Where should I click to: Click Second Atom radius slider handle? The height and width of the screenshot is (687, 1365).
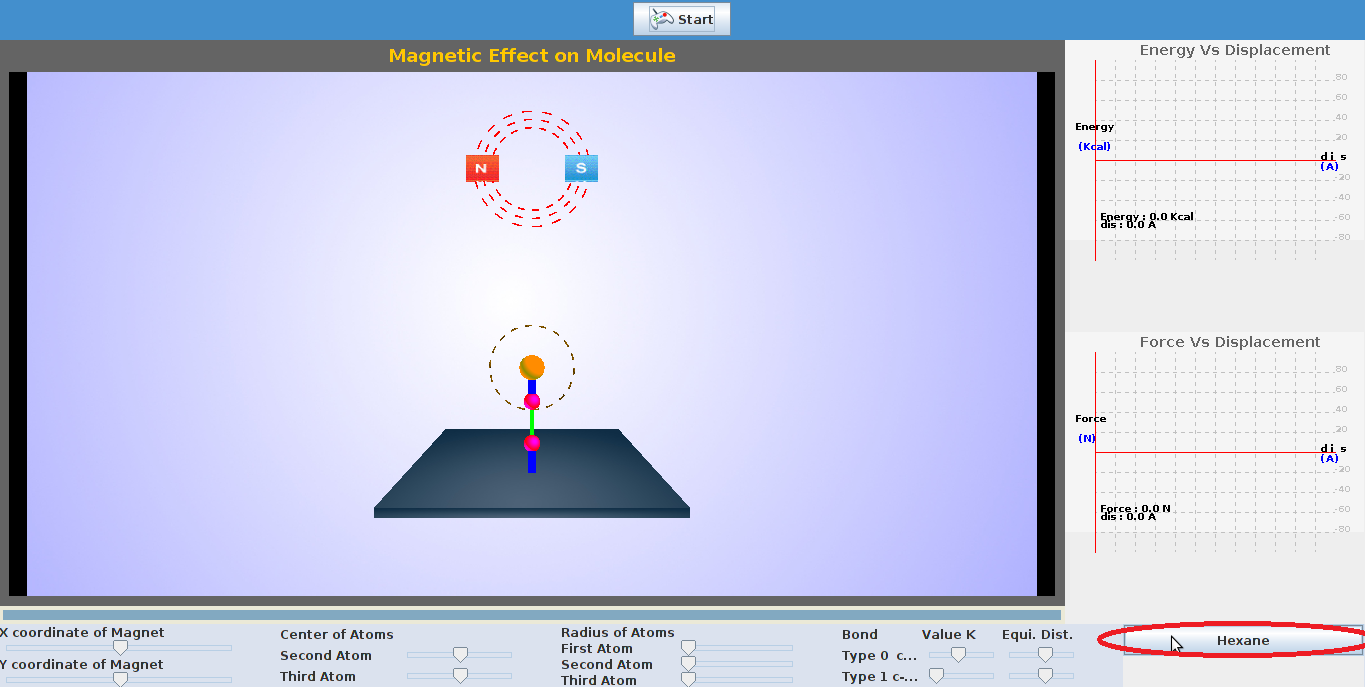point(688,664)
